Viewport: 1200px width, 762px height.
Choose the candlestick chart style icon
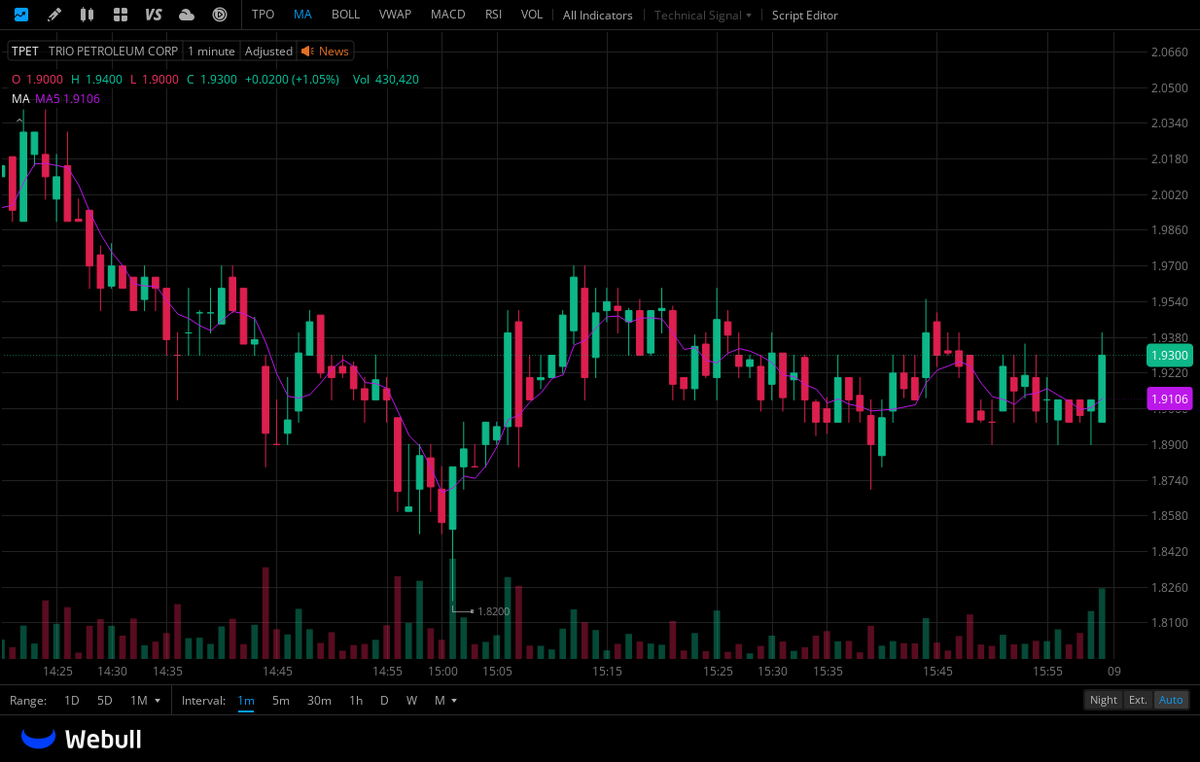[87, 15]
